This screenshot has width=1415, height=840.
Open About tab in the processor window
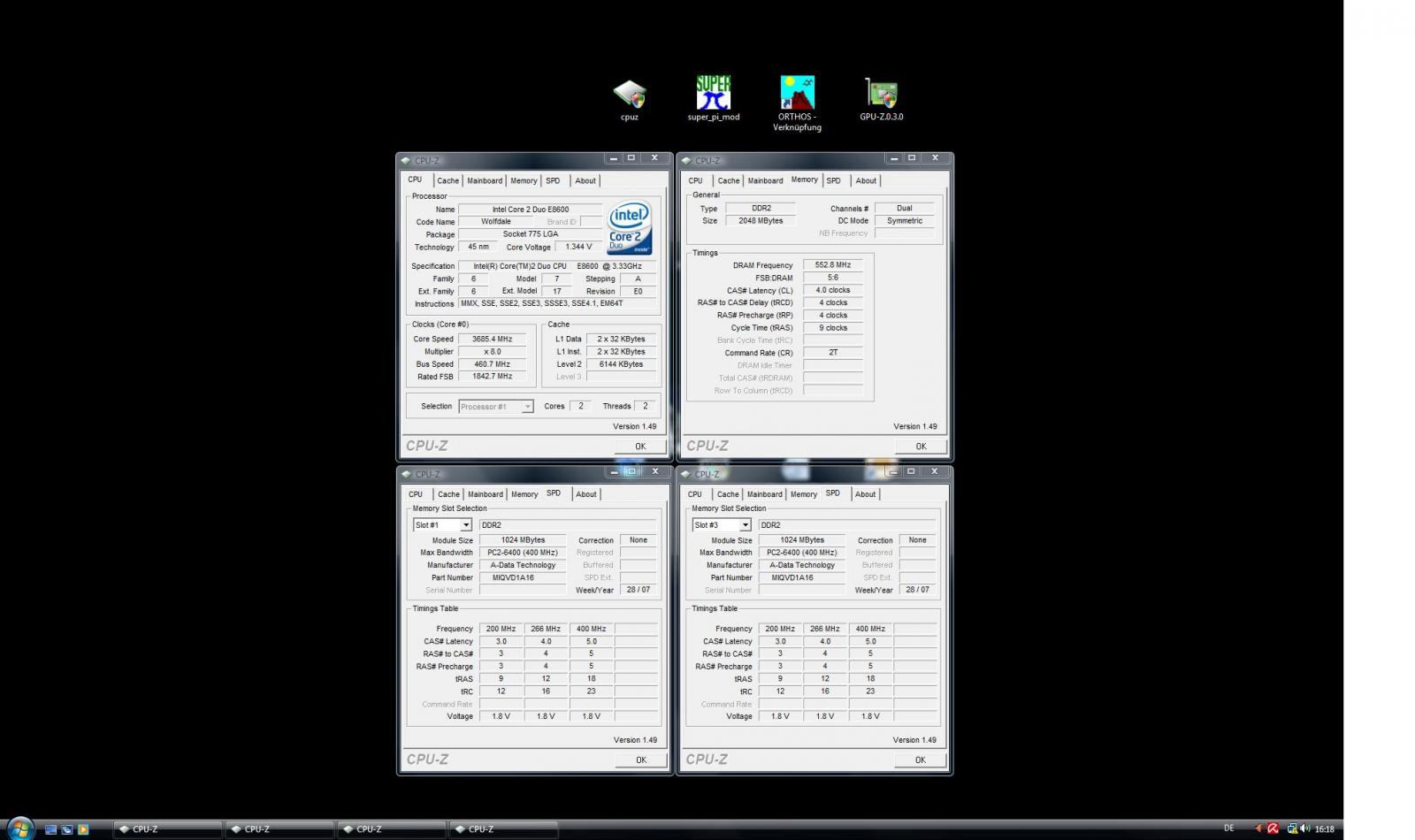click(585, 180)
